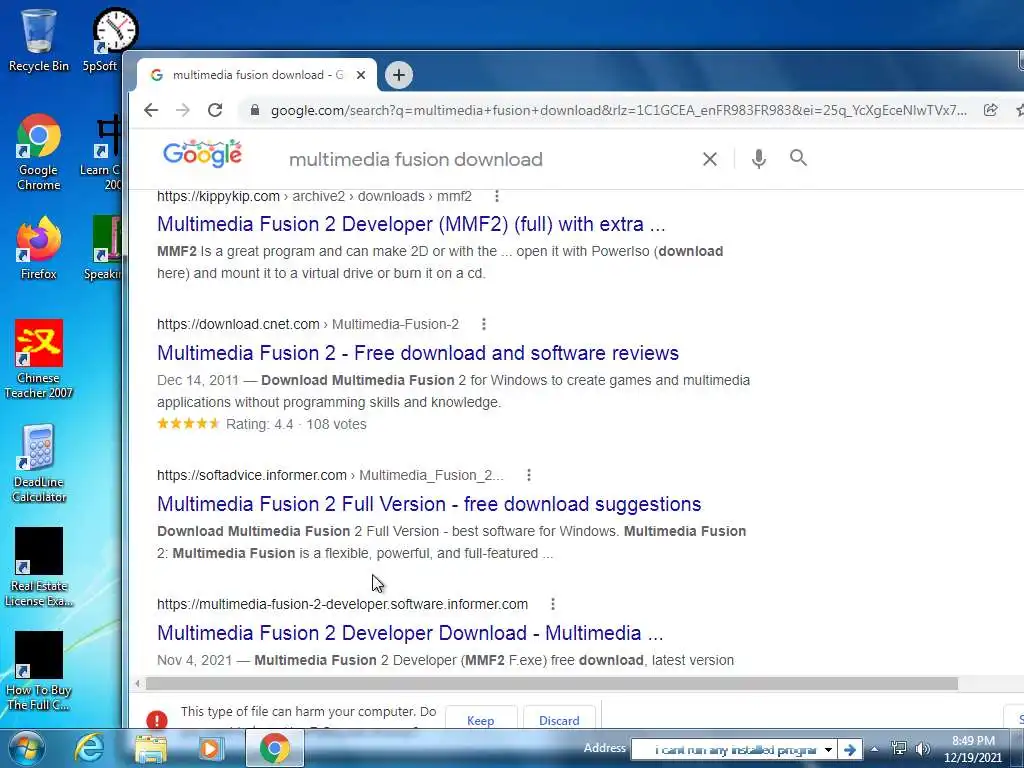This screenshot has height=768, width=1024.
Task: Click the Google logo
Action: click(202, 154)
